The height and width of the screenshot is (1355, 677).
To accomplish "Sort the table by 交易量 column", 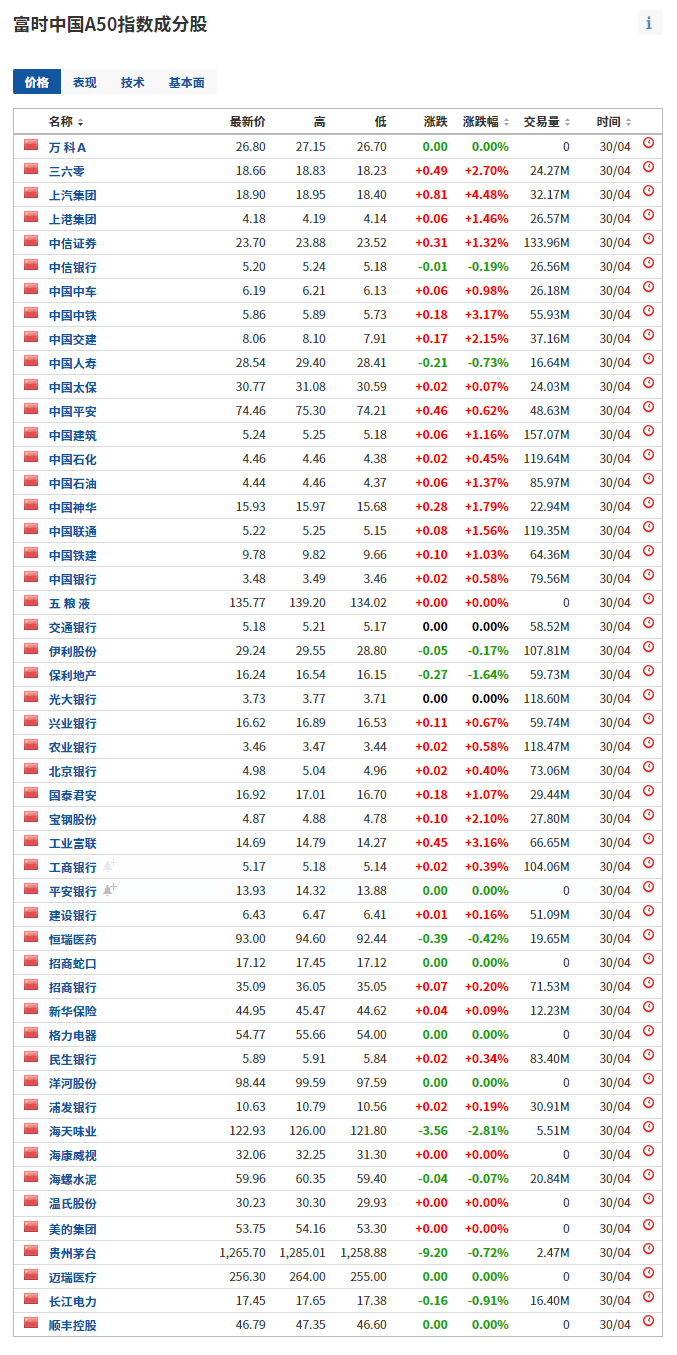I will pyautogui.click(x=547, y=122).
